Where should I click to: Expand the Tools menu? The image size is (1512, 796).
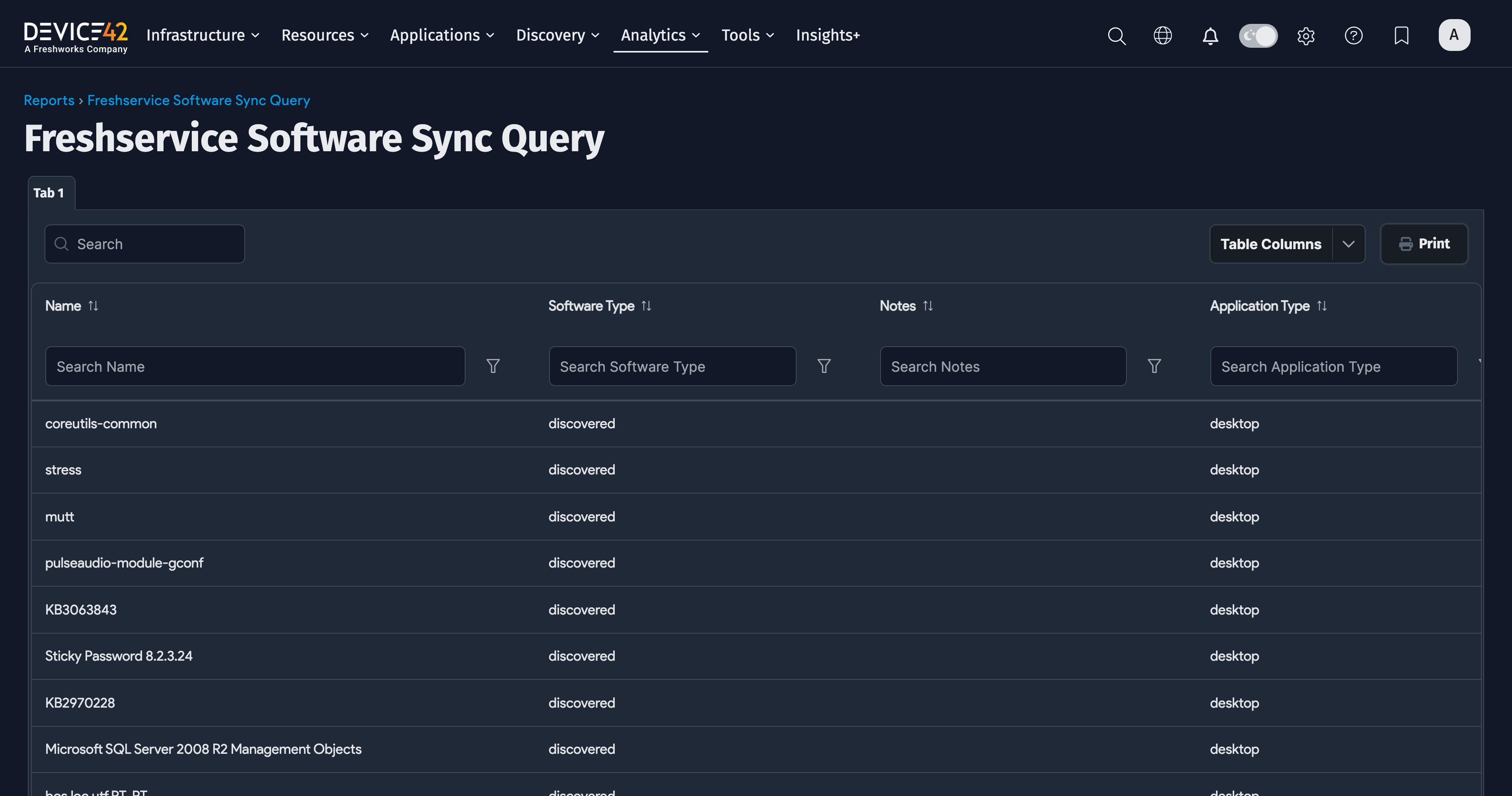click(748, 35)
